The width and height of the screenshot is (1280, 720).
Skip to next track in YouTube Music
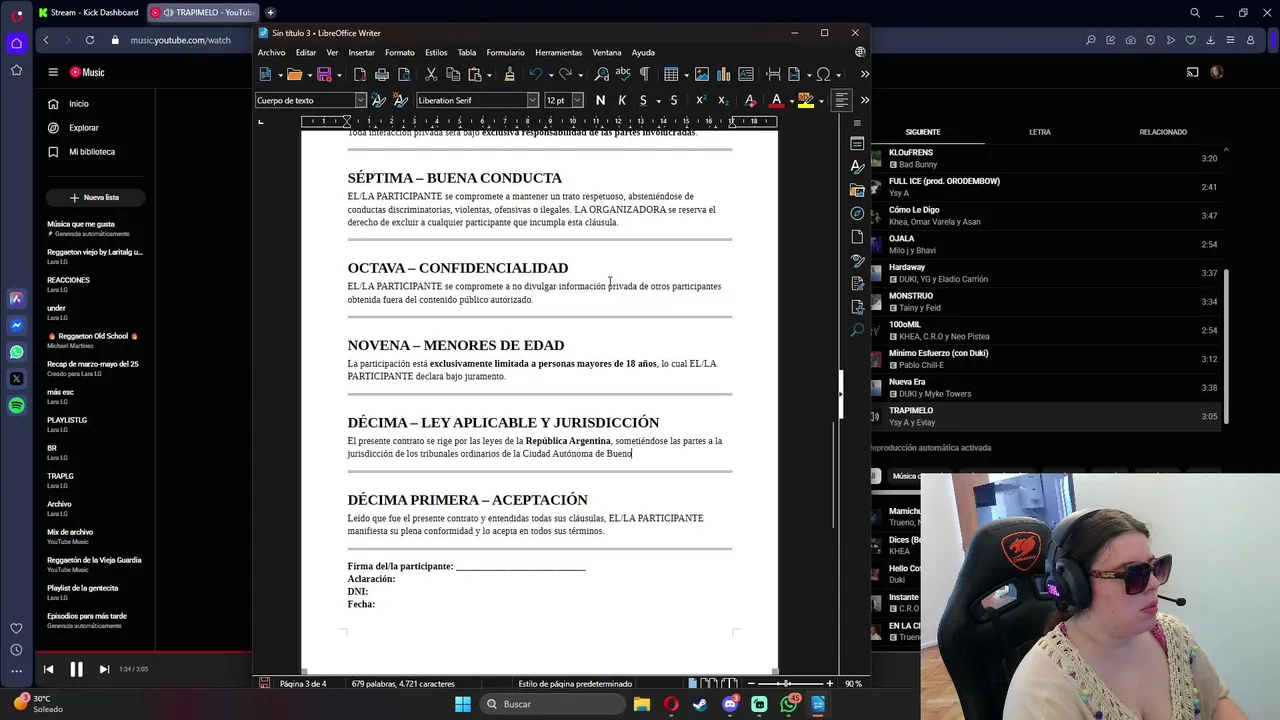(x=104, y=669)
